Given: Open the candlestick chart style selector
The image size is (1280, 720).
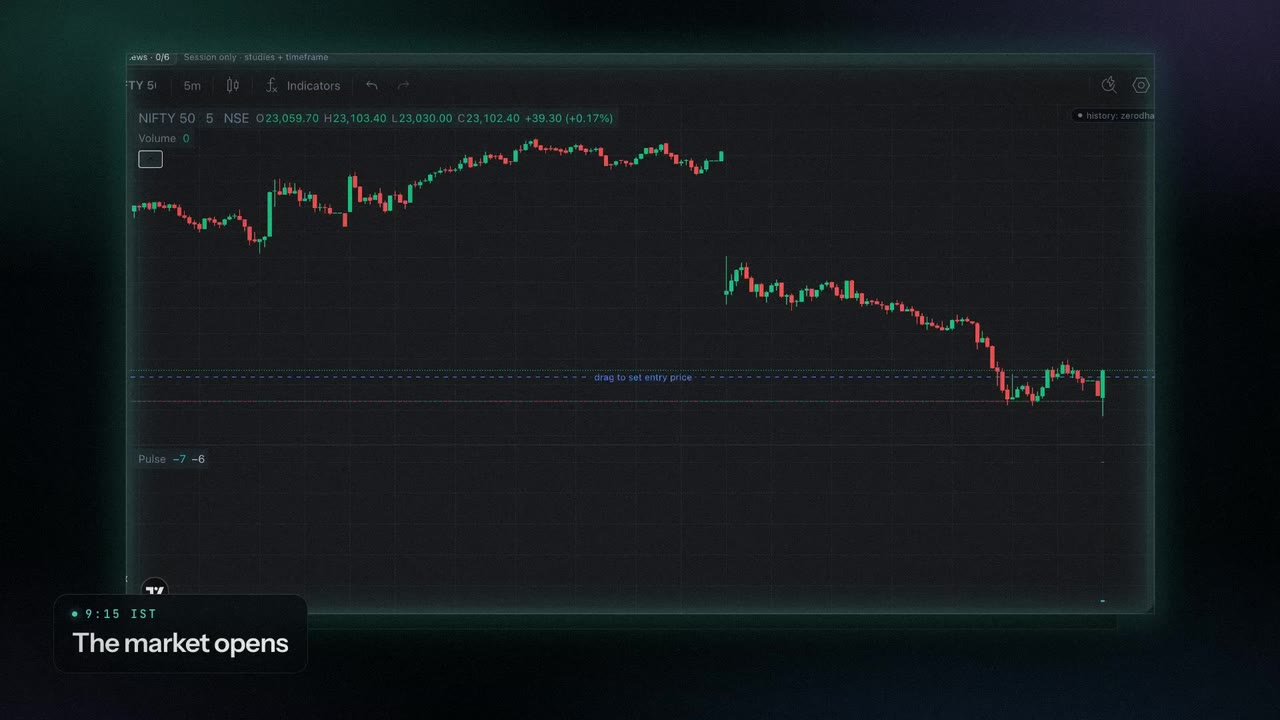Looking at the screenshot, I should coord(233,86).
